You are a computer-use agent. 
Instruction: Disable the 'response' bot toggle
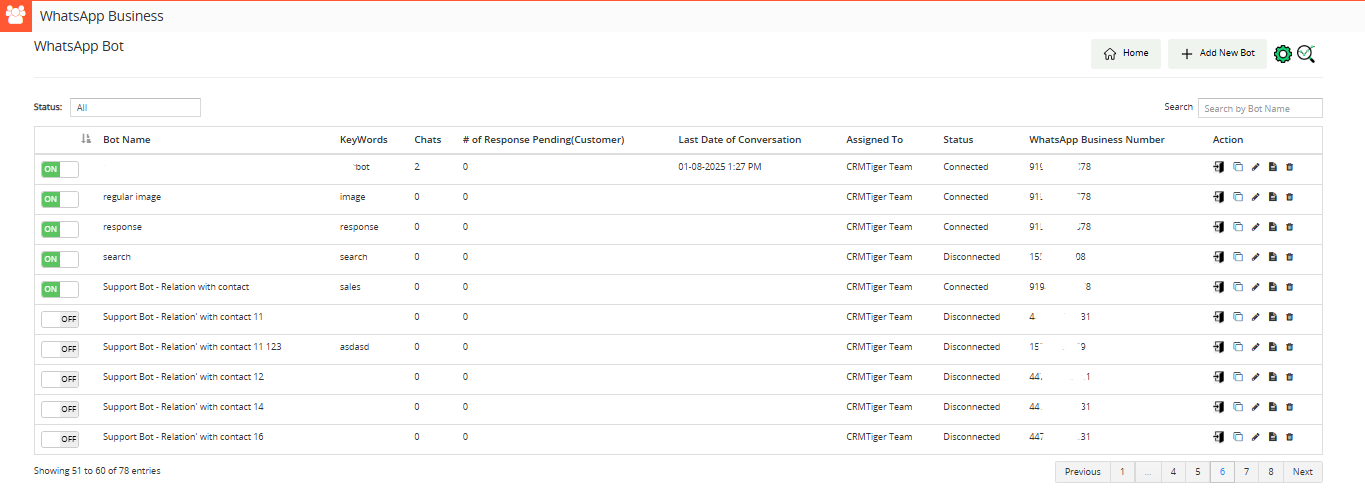point(59,229)
